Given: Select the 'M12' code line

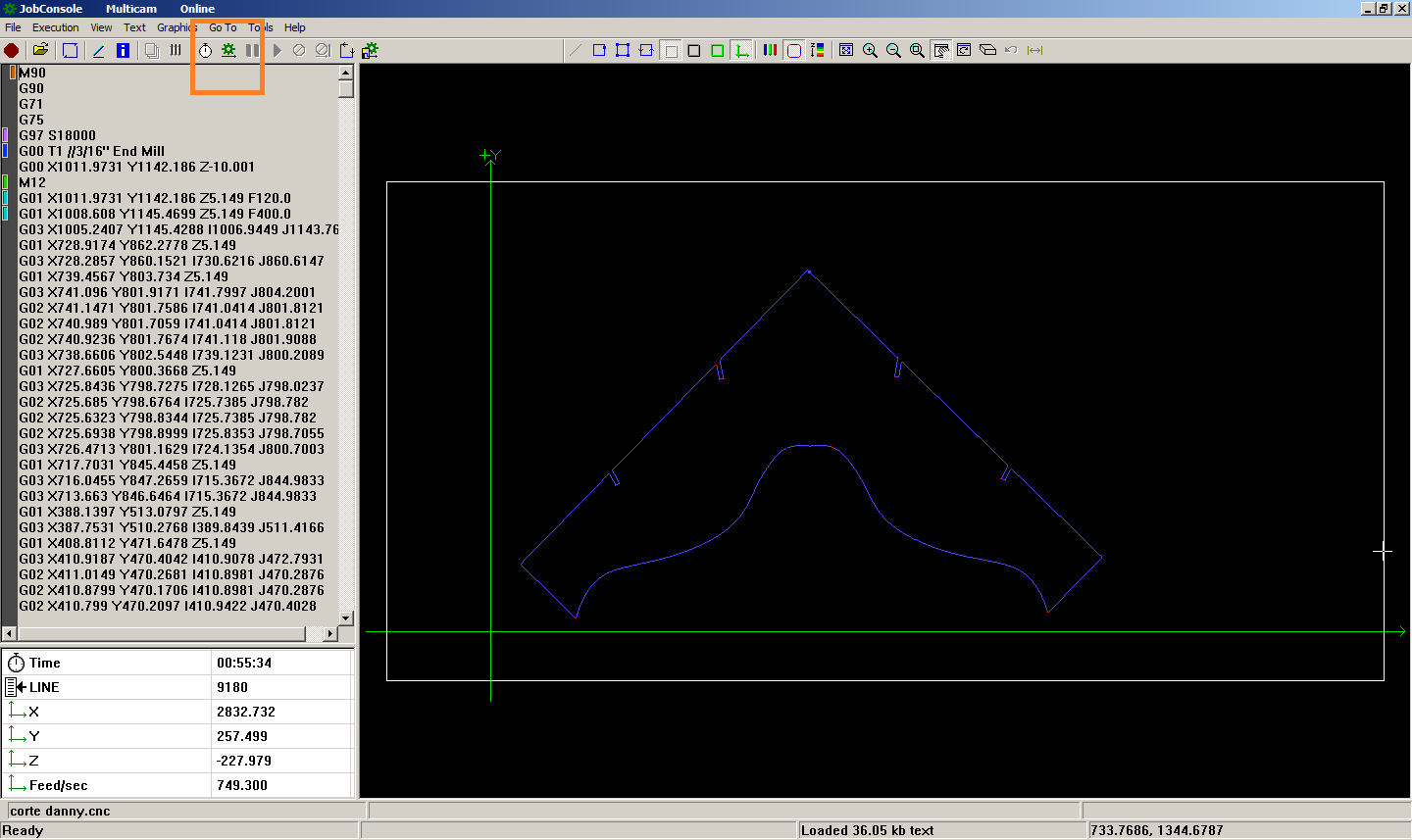Looking at the screenshot, I should click(x=32, y=182).
